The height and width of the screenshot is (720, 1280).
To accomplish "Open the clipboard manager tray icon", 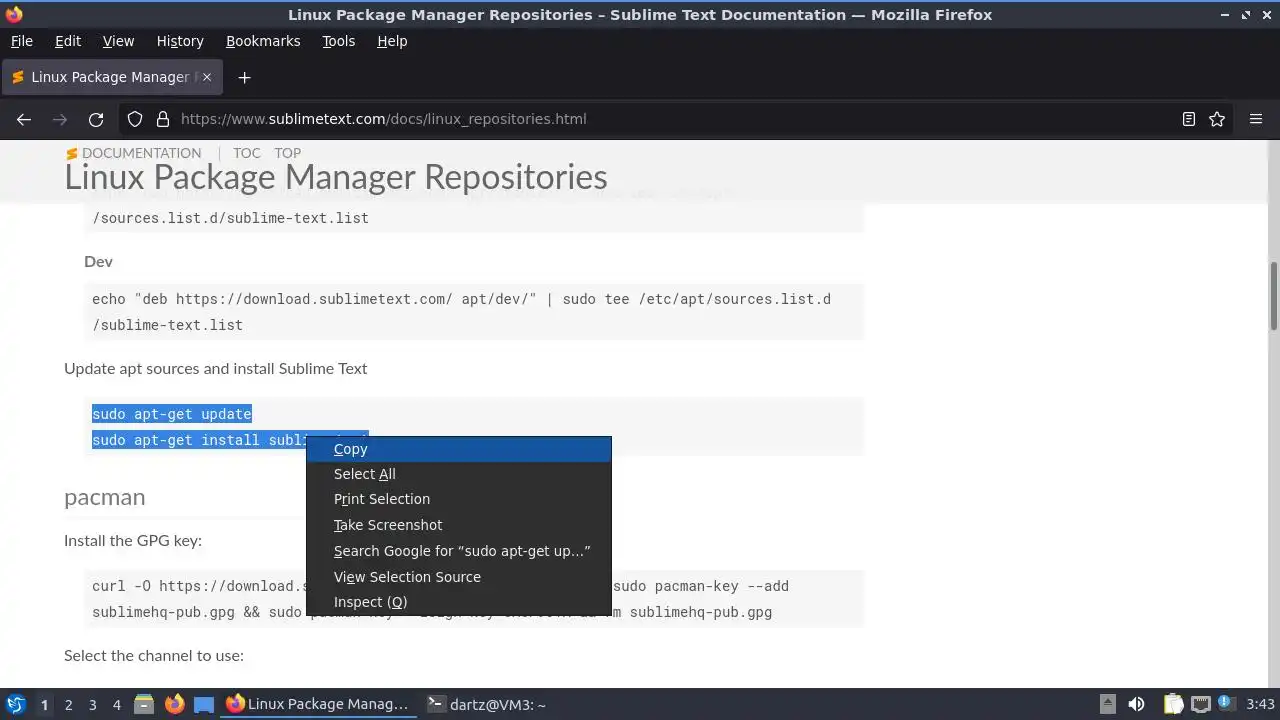I will click(1173, 704).
